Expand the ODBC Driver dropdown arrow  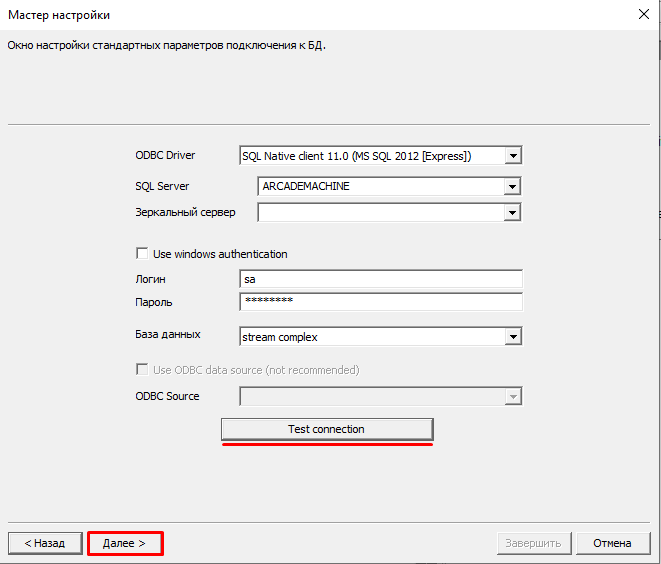(513, 156)
